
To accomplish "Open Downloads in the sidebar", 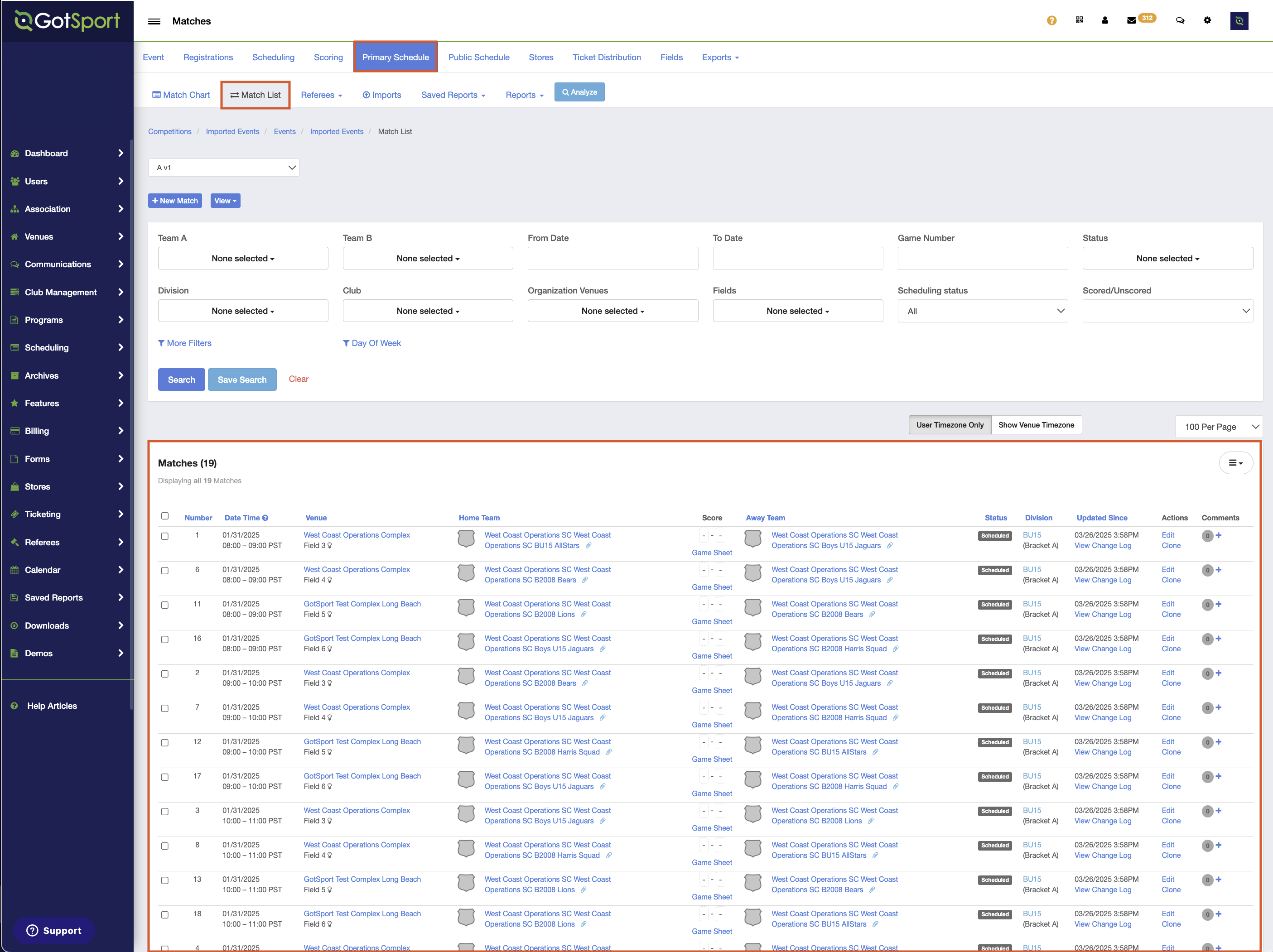I will point(67,625).
